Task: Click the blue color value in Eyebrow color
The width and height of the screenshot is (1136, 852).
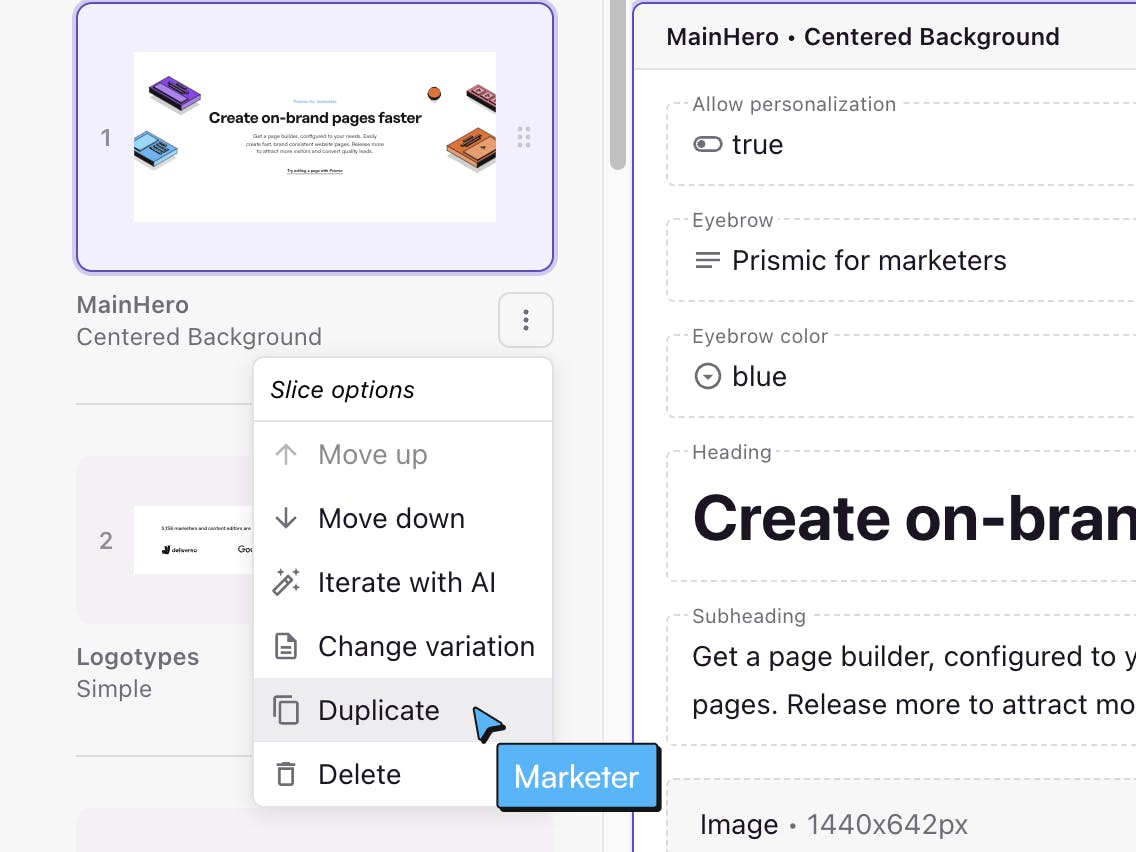Action: [762, 376]
